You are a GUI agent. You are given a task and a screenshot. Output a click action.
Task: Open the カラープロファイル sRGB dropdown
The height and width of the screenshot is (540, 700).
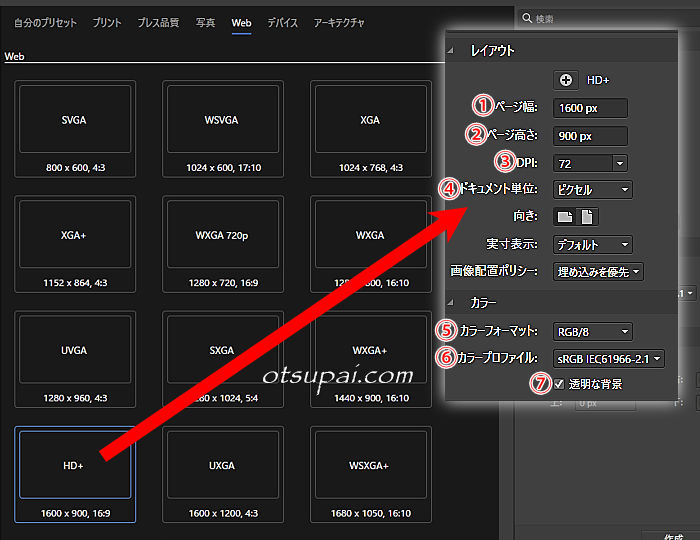(x=608, y=358)
